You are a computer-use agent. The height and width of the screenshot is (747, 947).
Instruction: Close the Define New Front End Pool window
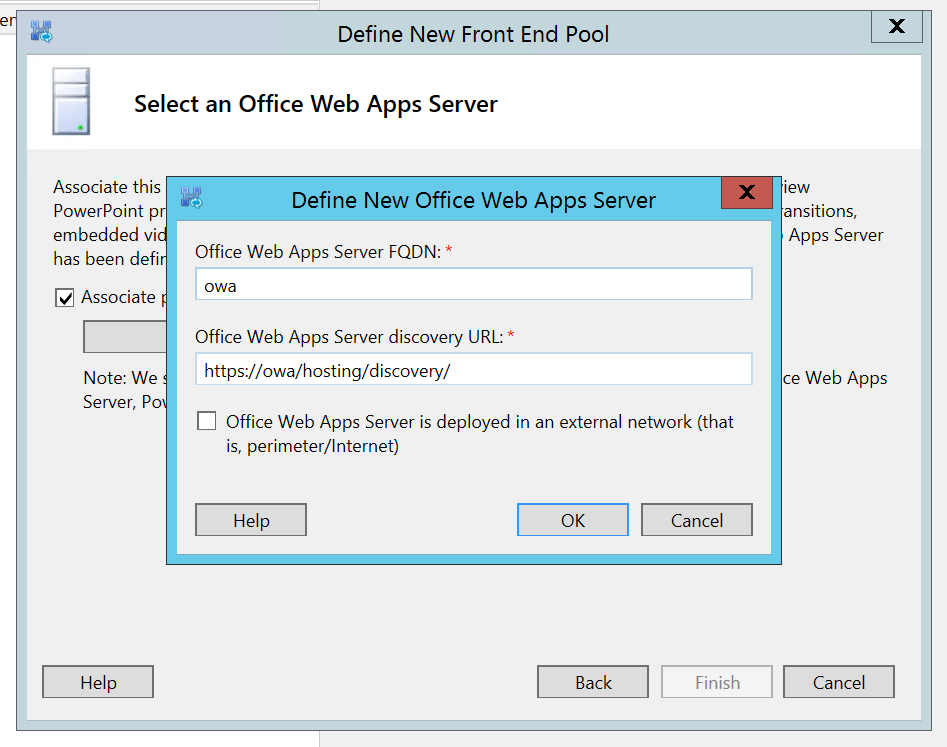897,27
